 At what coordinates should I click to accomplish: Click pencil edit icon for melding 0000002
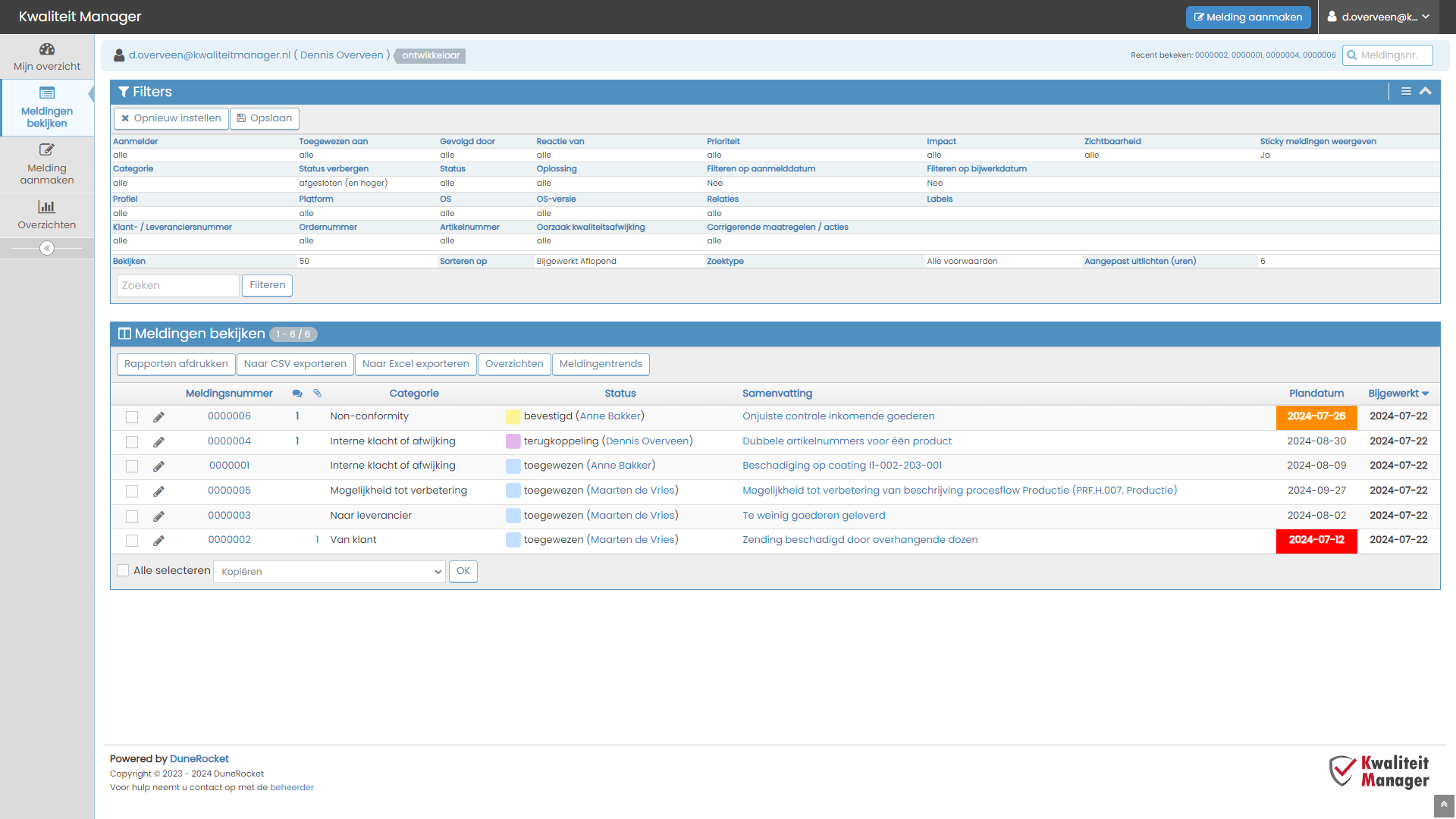(158, 541)
